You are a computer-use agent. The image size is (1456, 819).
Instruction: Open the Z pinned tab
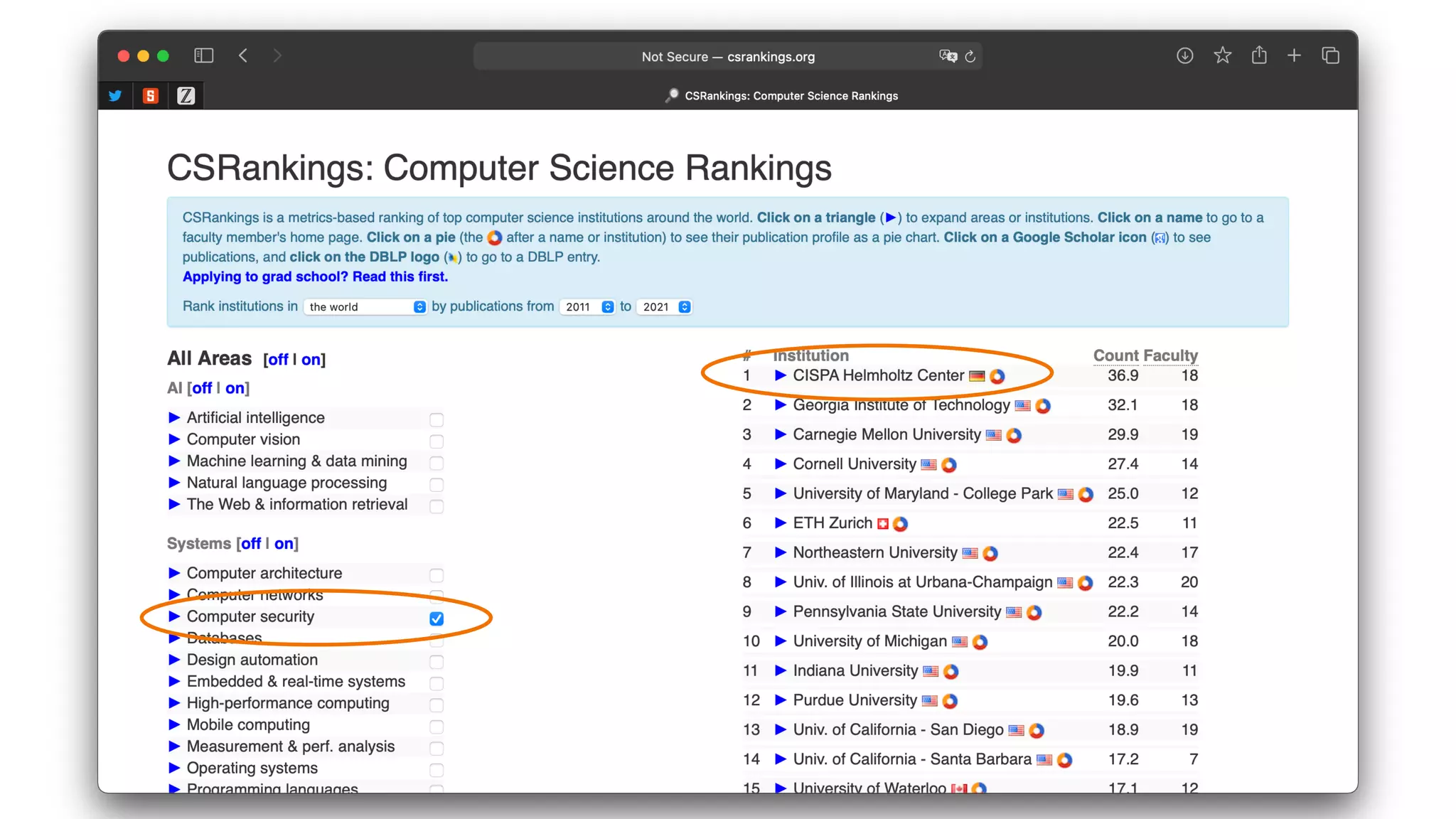point(186,95)
